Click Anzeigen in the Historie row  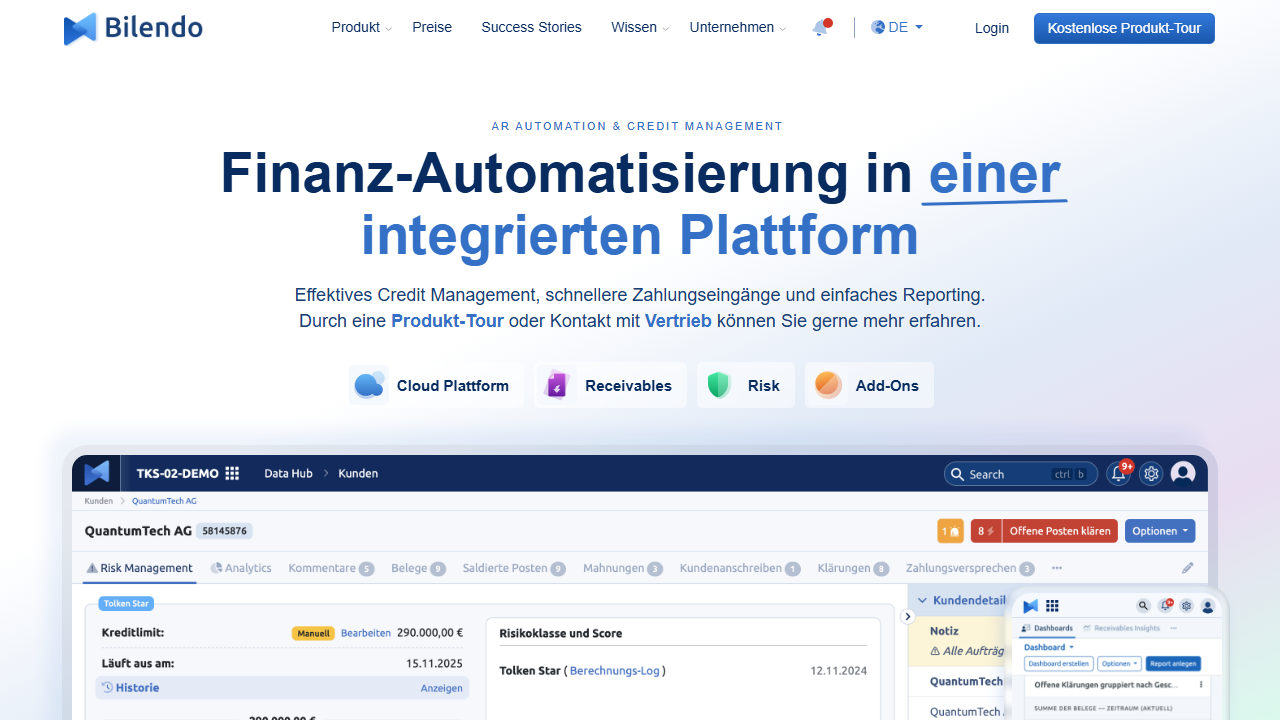point(441,688)
